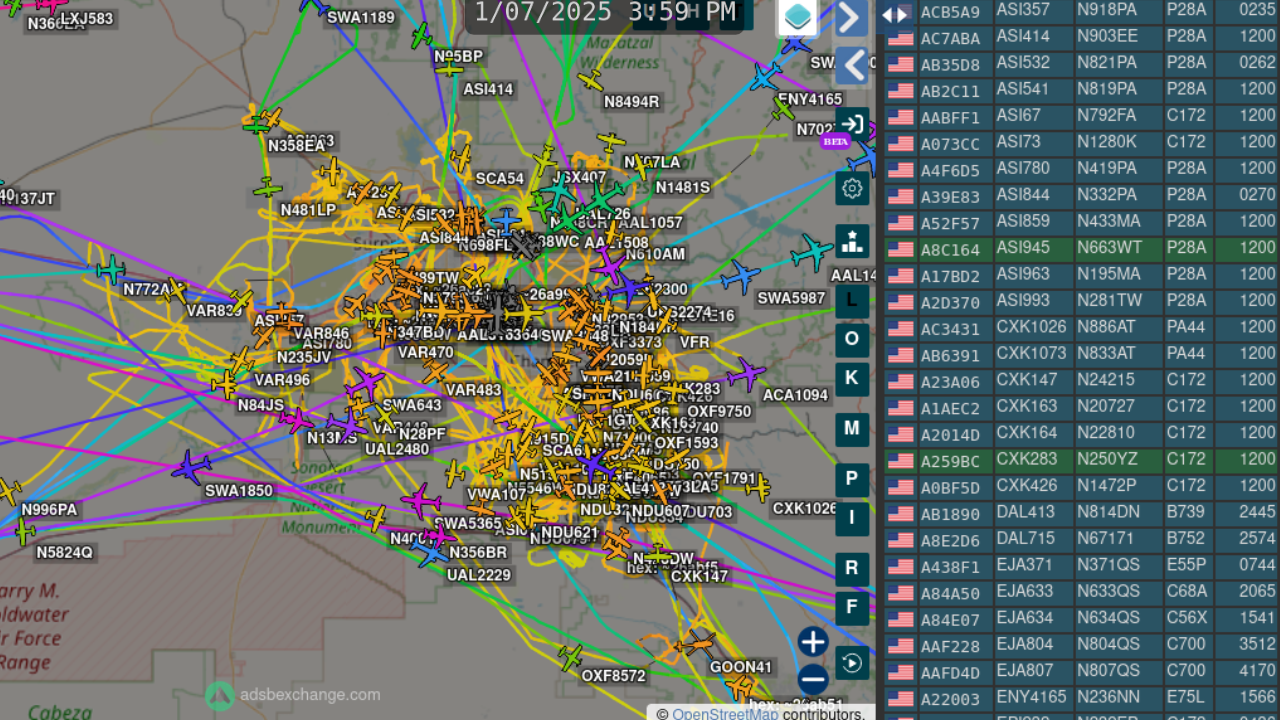
Task: Select the green N358EA aircraft icon
Action: pos(257,125)
